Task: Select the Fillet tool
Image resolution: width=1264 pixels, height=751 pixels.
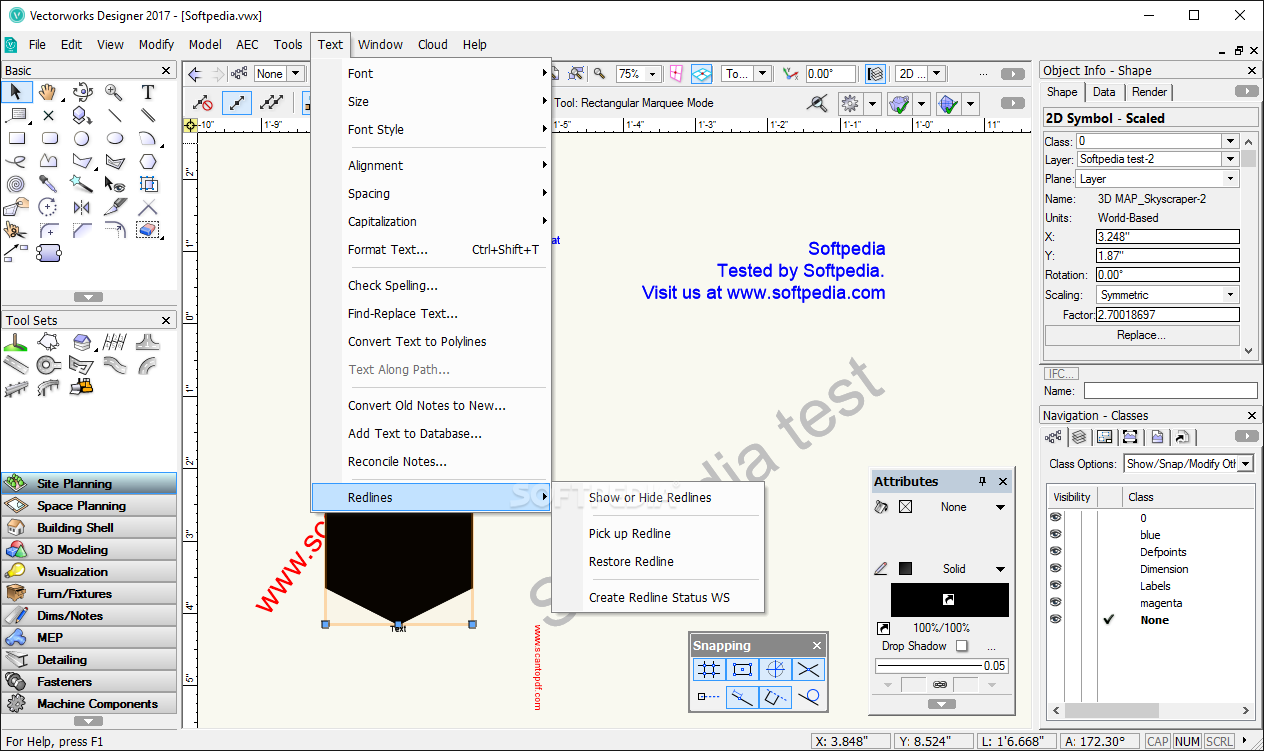Action: tap(48, 230)
